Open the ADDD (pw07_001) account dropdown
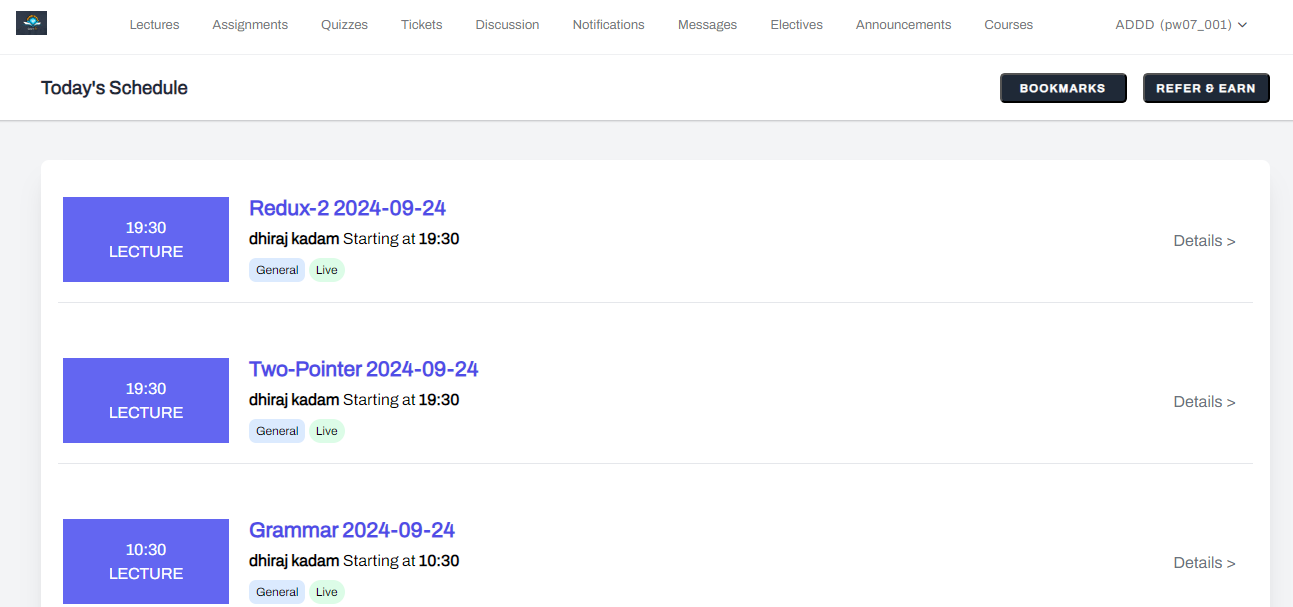1293x607 pixels. click(x=1181, y=25)
